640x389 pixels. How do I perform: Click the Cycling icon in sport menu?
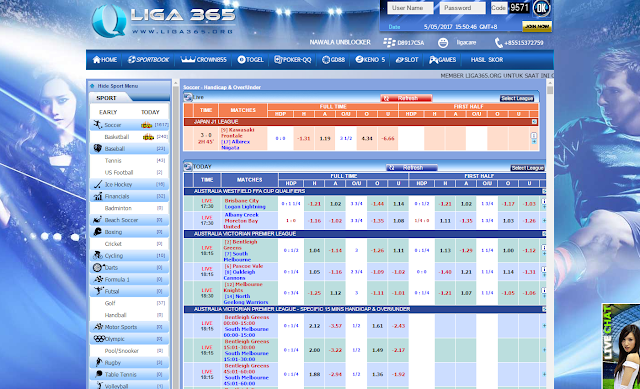[x=97, y=256]
